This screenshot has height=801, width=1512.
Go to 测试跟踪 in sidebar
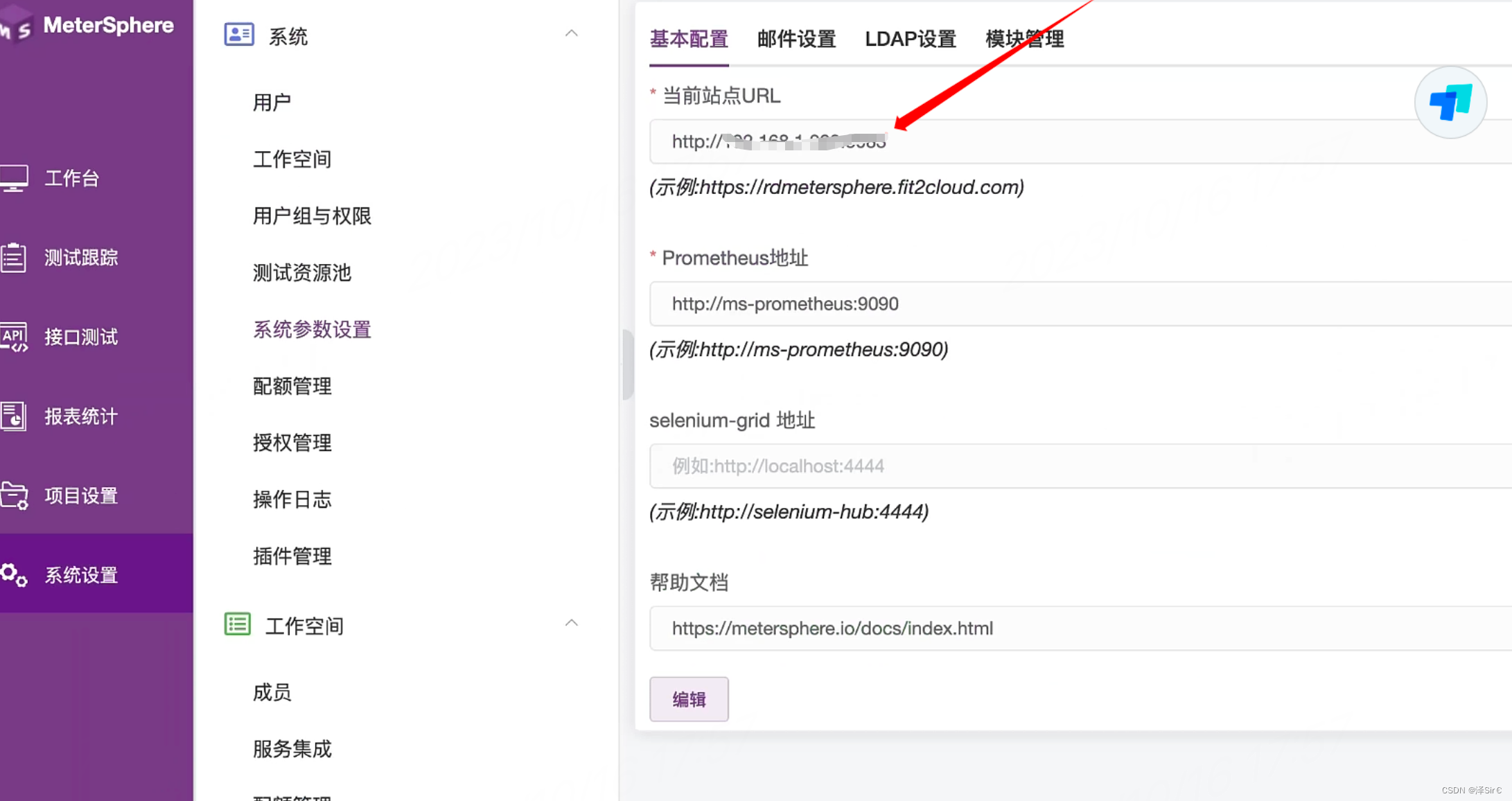point(81,258)
